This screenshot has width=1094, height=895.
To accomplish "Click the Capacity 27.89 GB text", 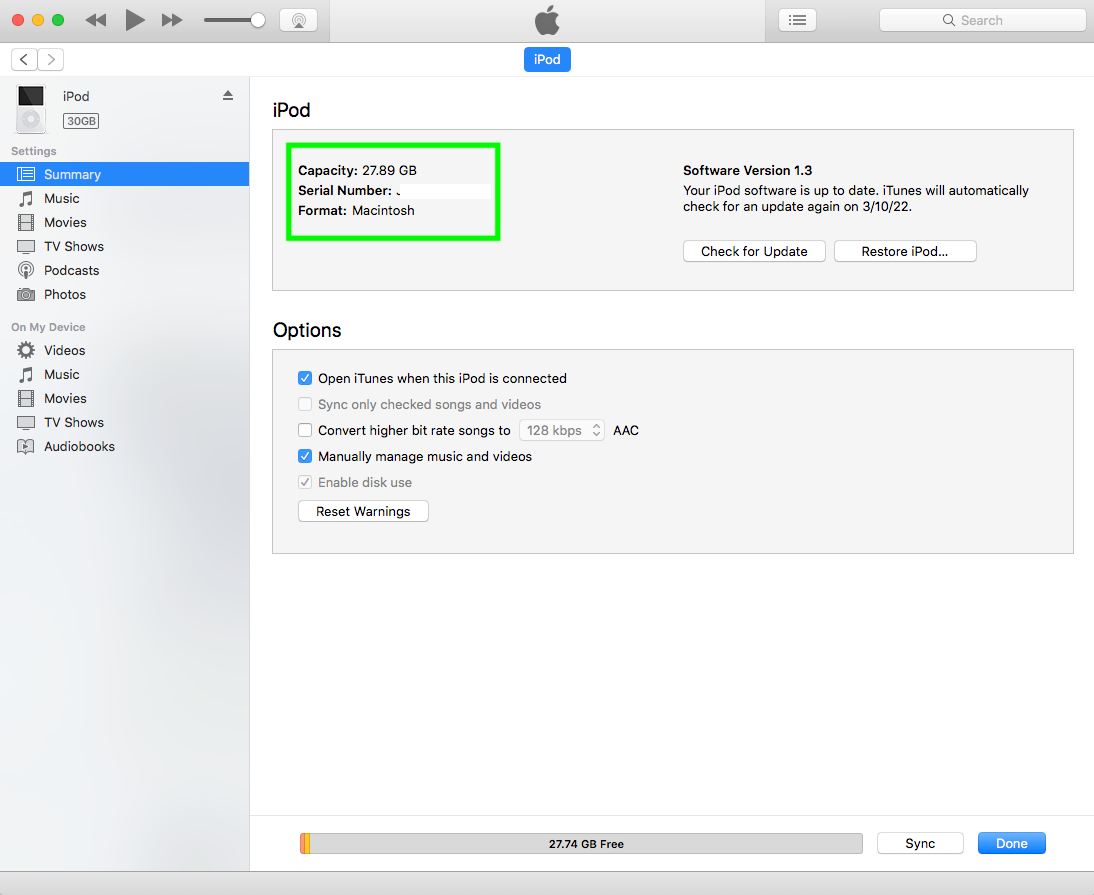I will click(357, 170).
